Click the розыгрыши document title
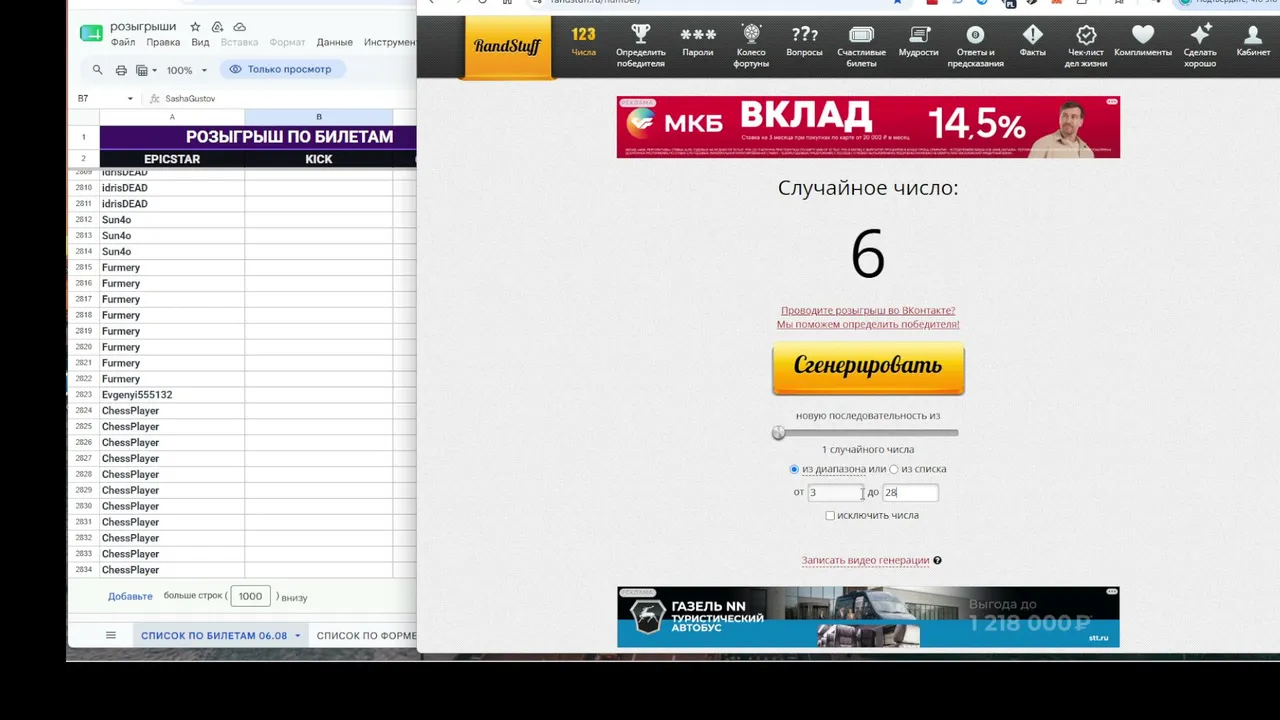 142,27
